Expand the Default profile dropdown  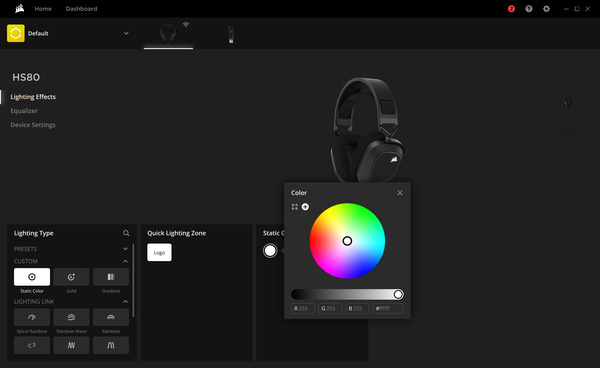[126, 33]
